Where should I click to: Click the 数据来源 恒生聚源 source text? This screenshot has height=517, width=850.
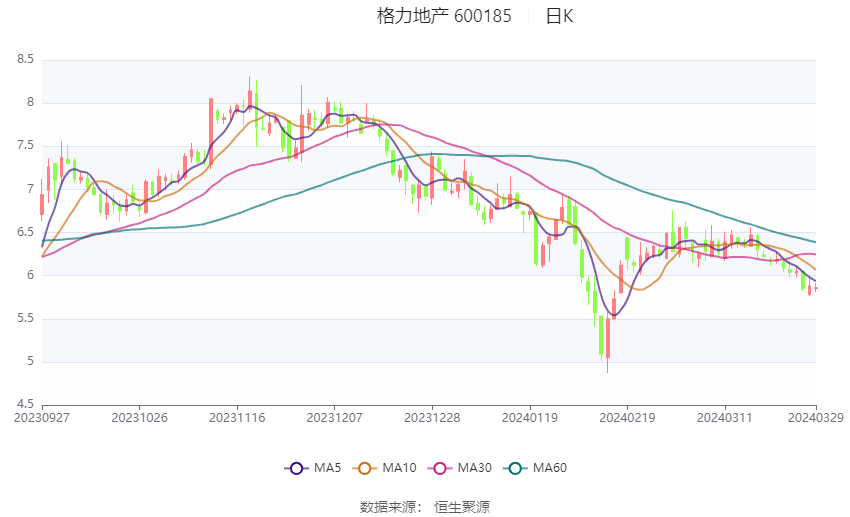click(x=425, y=507)
